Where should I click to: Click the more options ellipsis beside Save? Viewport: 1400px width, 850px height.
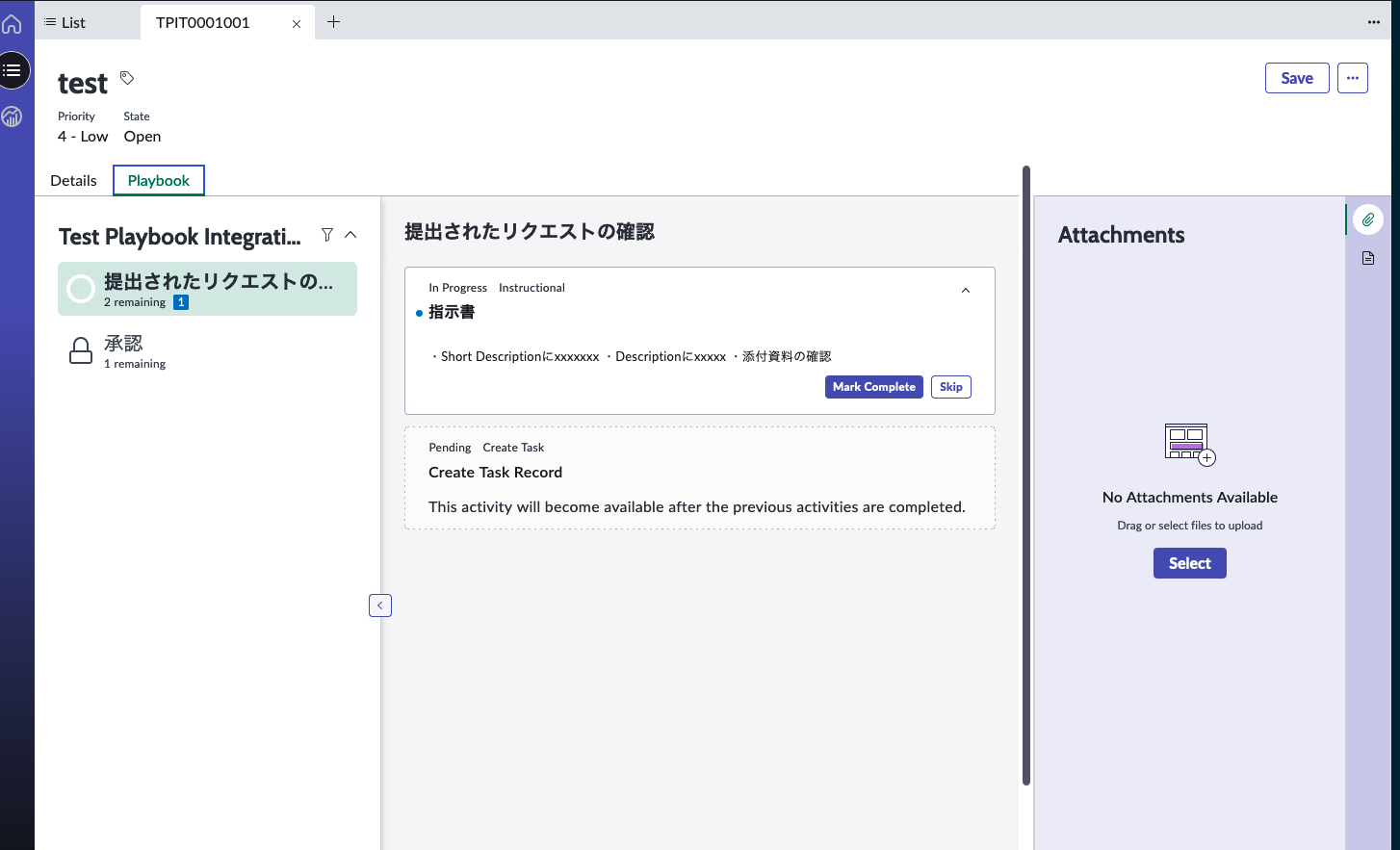[x=1353, y=78]
